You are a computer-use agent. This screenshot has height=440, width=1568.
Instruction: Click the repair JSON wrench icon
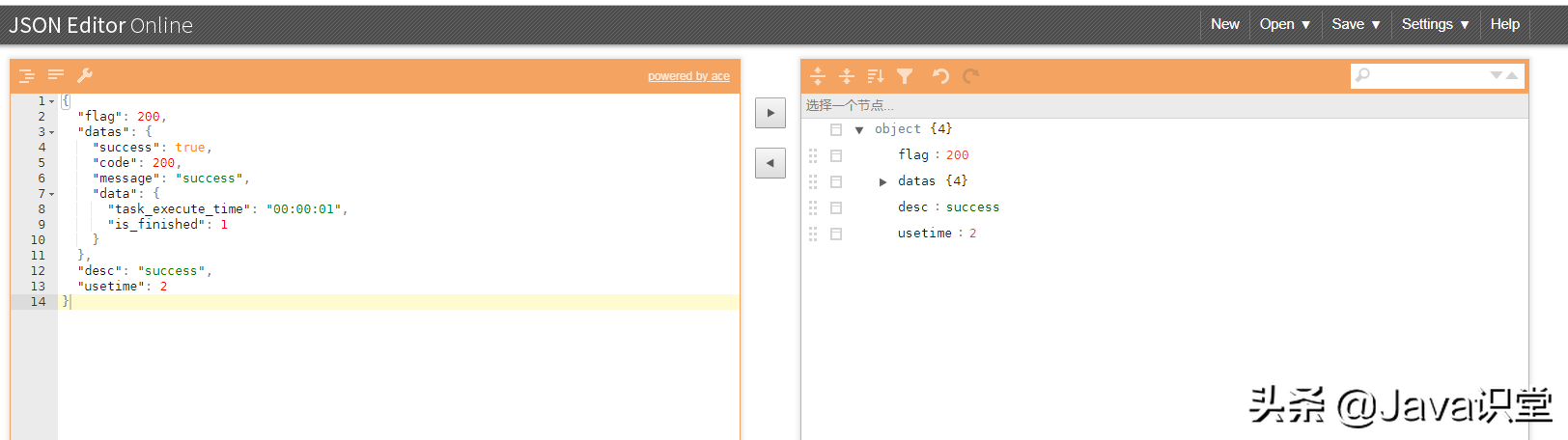click(85, 75)
